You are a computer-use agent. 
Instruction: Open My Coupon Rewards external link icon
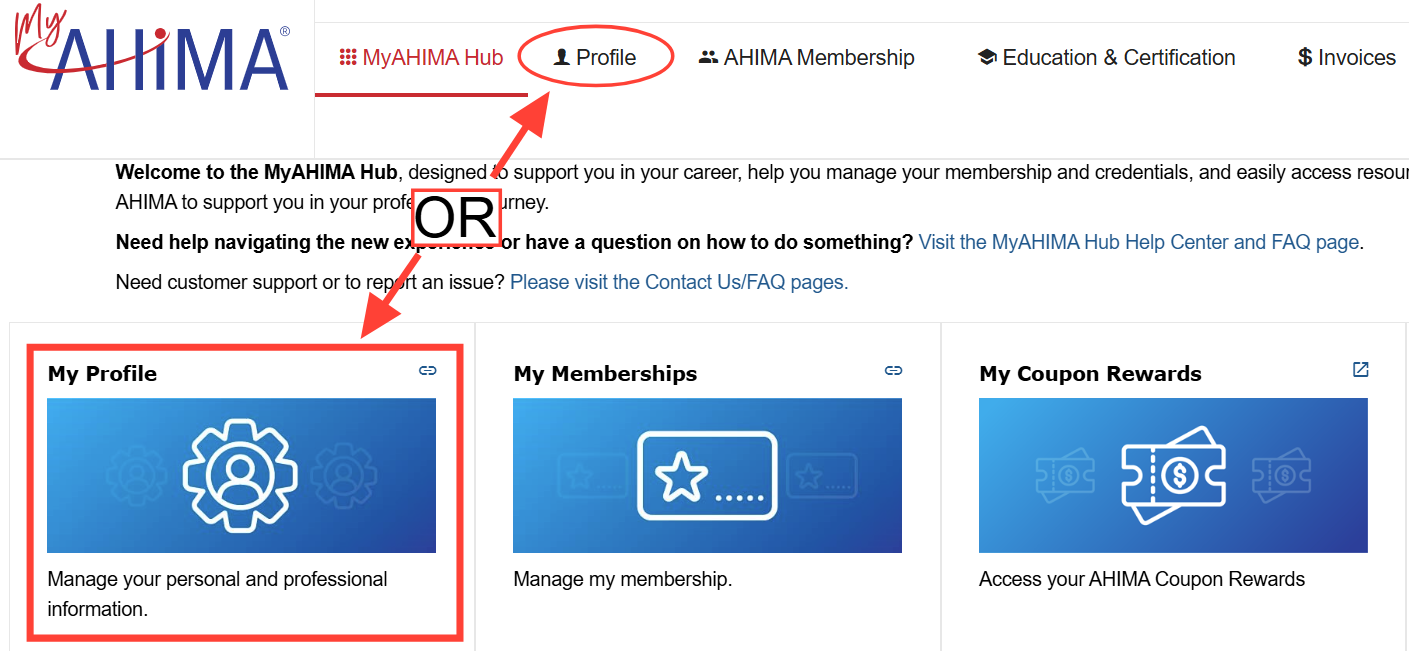[1360, 370]
